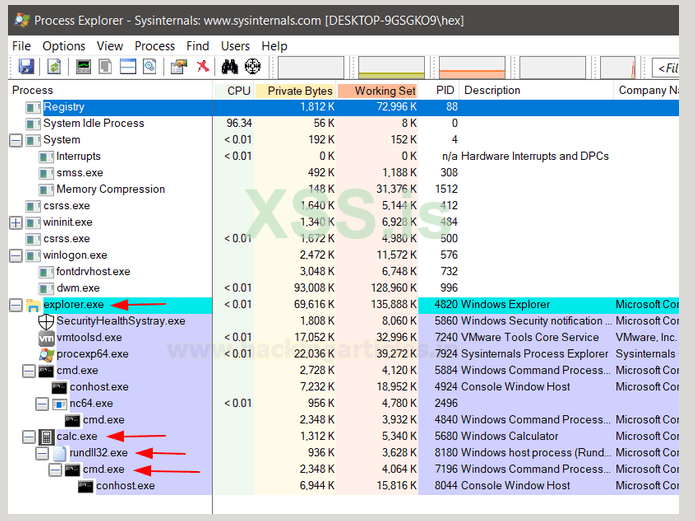Screen dimensions: 695x521
Task: Click the shield icon of SecurityHealthSystray.exe
Action: 46,321
